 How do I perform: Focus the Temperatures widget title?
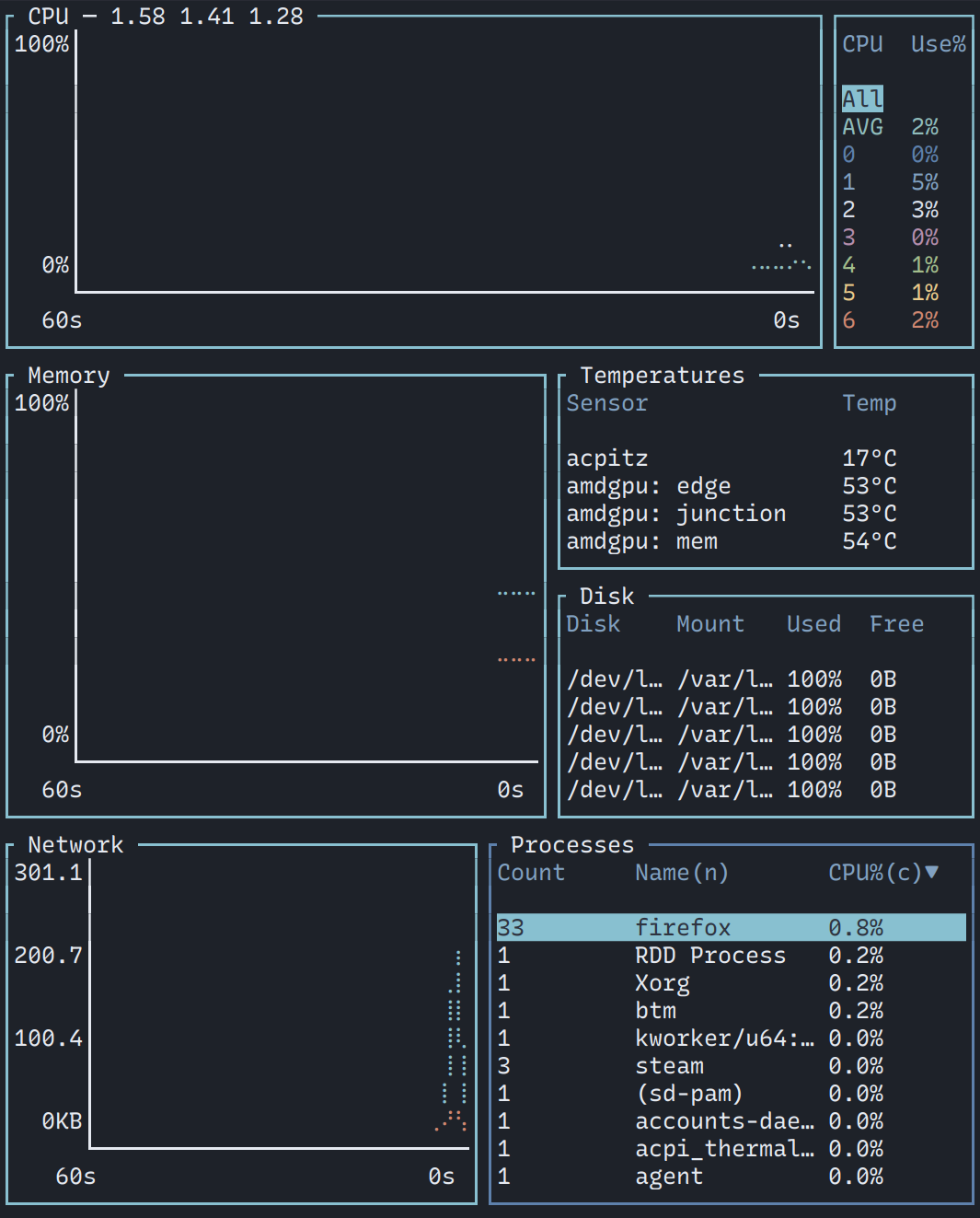click(x=663, y=375)
